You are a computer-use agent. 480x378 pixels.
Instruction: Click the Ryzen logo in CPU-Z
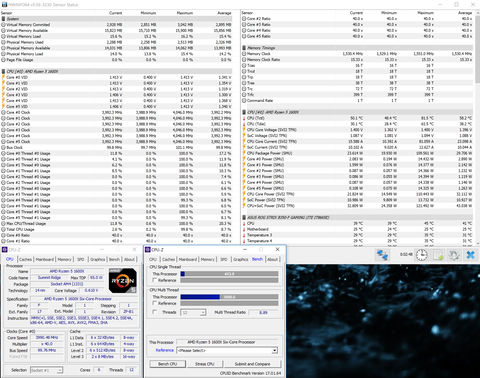123,281
